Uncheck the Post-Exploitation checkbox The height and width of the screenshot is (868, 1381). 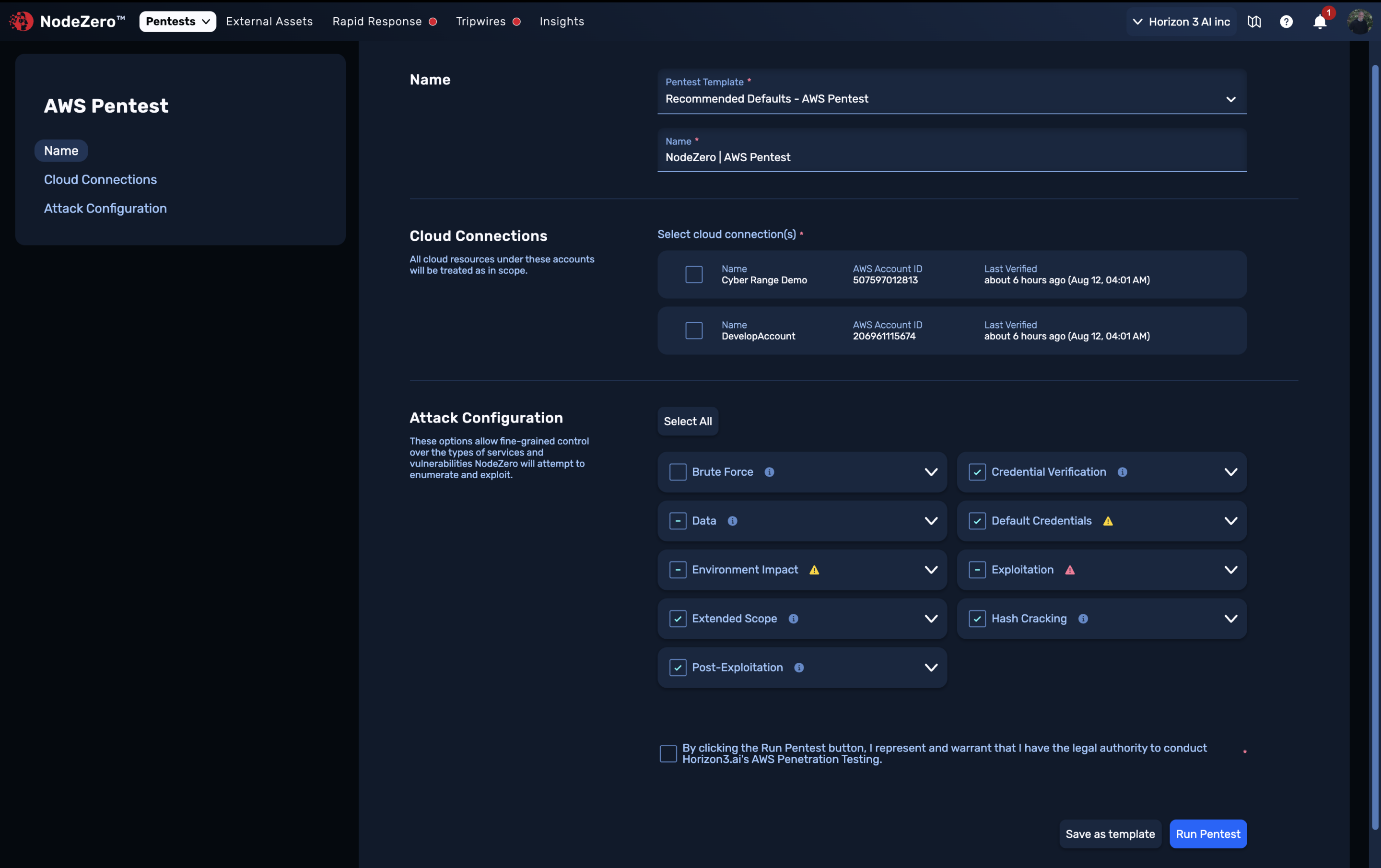678,667
